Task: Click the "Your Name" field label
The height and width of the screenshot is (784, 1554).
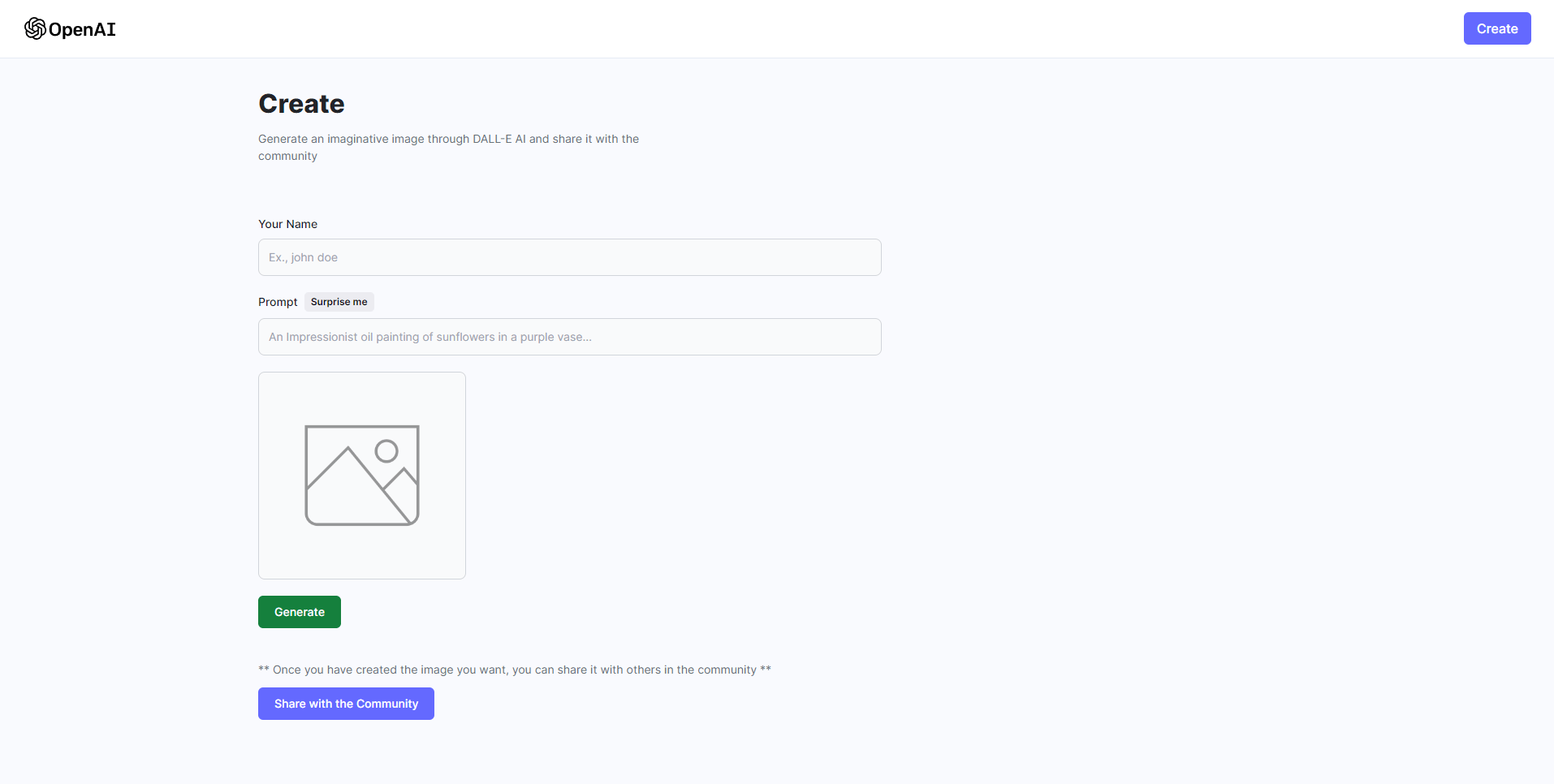Action: (287, 224)
